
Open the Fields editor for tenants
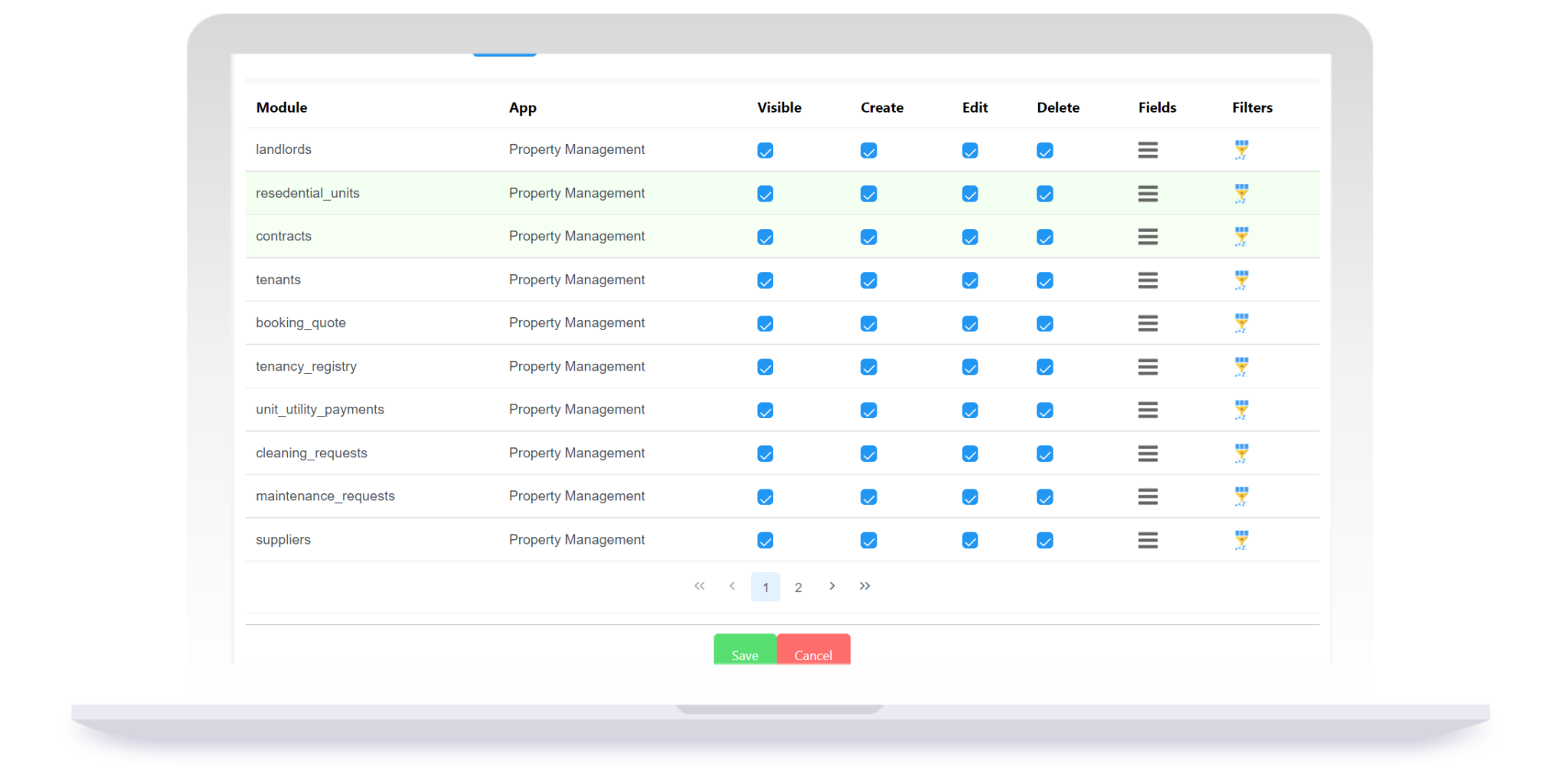1148,280
